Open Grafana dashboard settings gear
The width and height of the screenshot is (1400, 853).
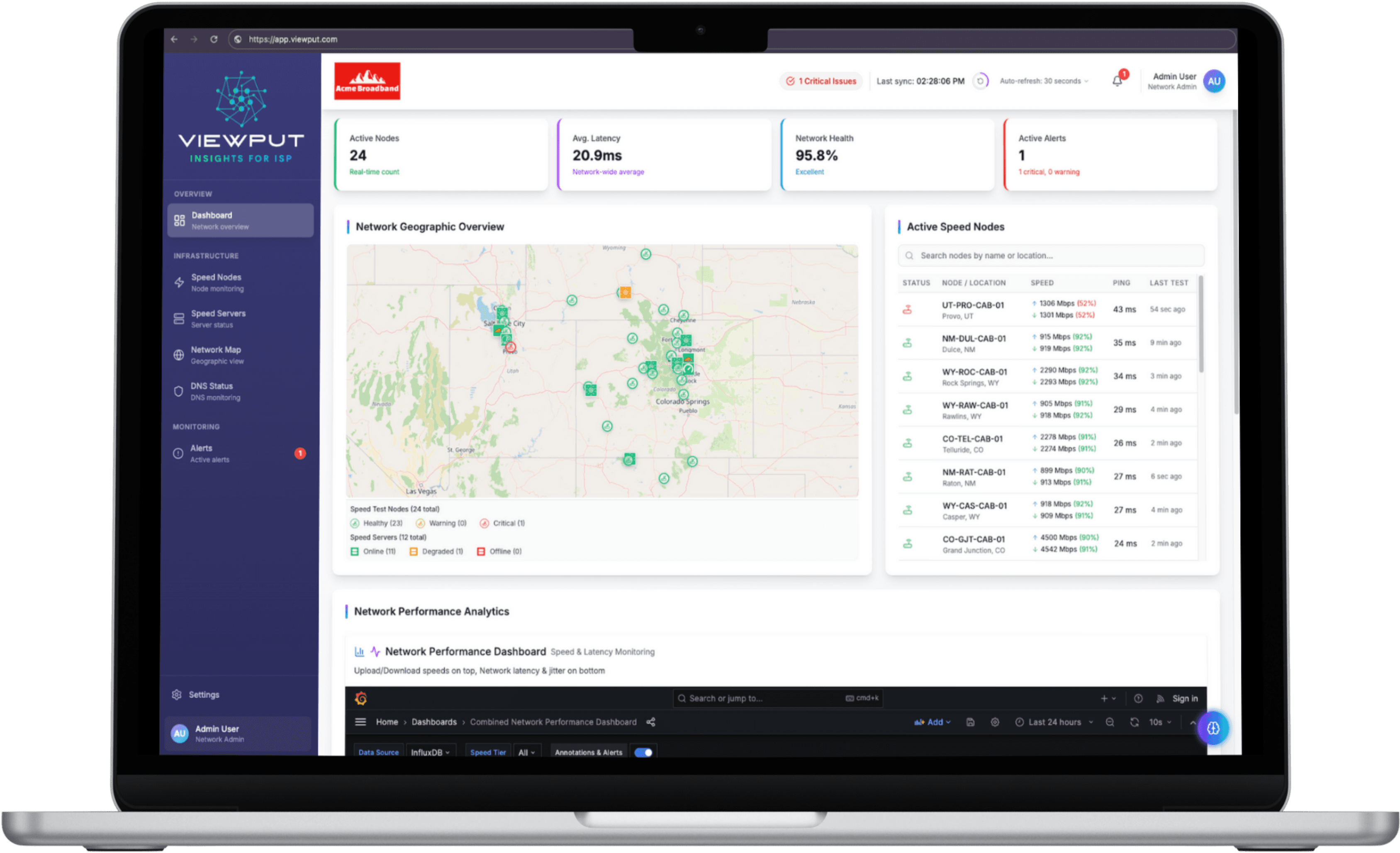coord(995,722)
